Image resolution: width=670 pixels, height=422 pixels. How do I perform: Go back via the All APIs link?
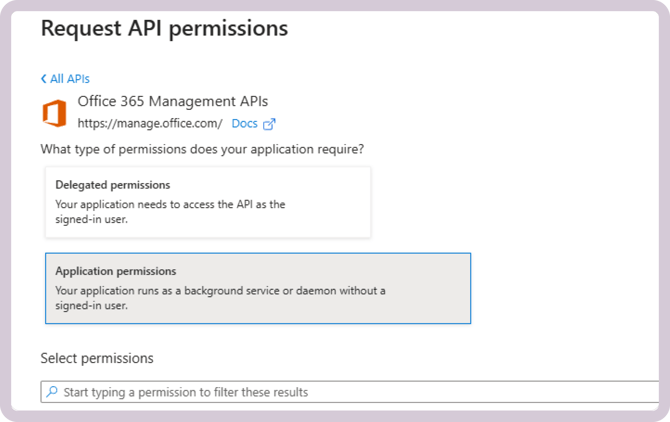click(x=65, y=79)
